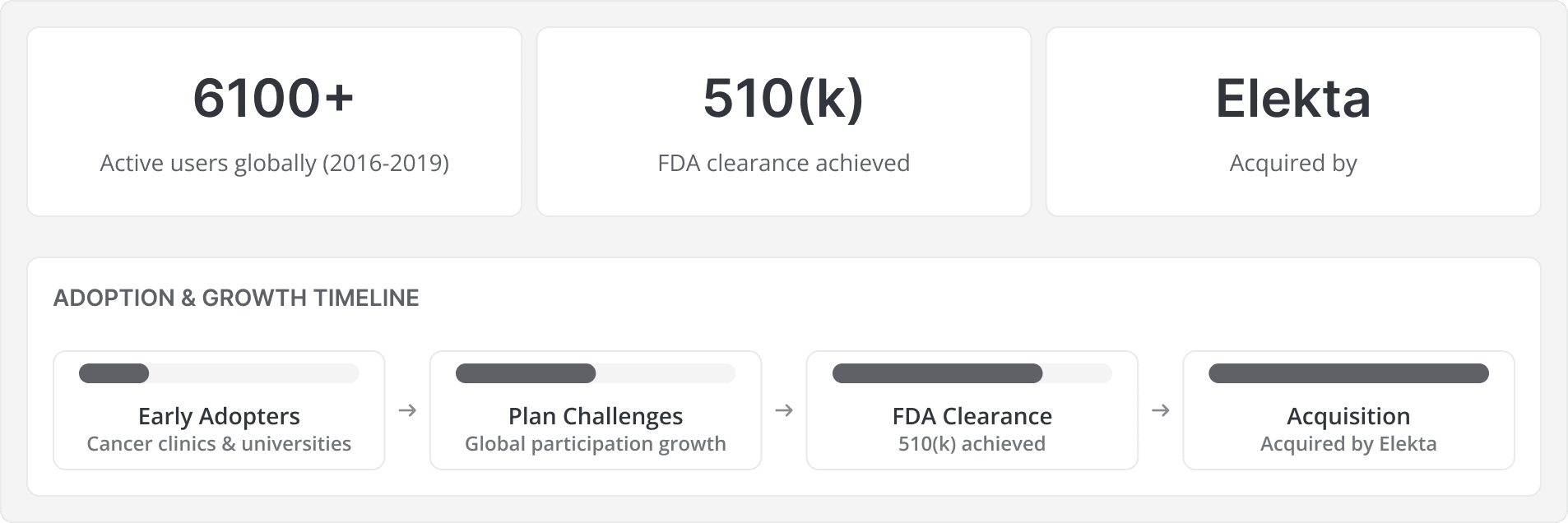
Task: Click the 'FDA clearance achieved' caption
Action: 783,164
